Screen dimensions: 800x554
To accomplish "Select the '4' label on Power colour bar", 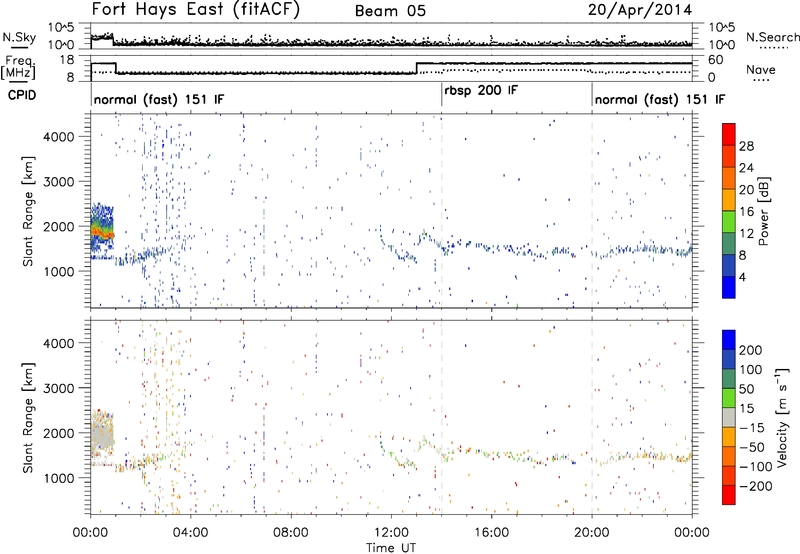I will pyautogui.click(x=742, y=277).
